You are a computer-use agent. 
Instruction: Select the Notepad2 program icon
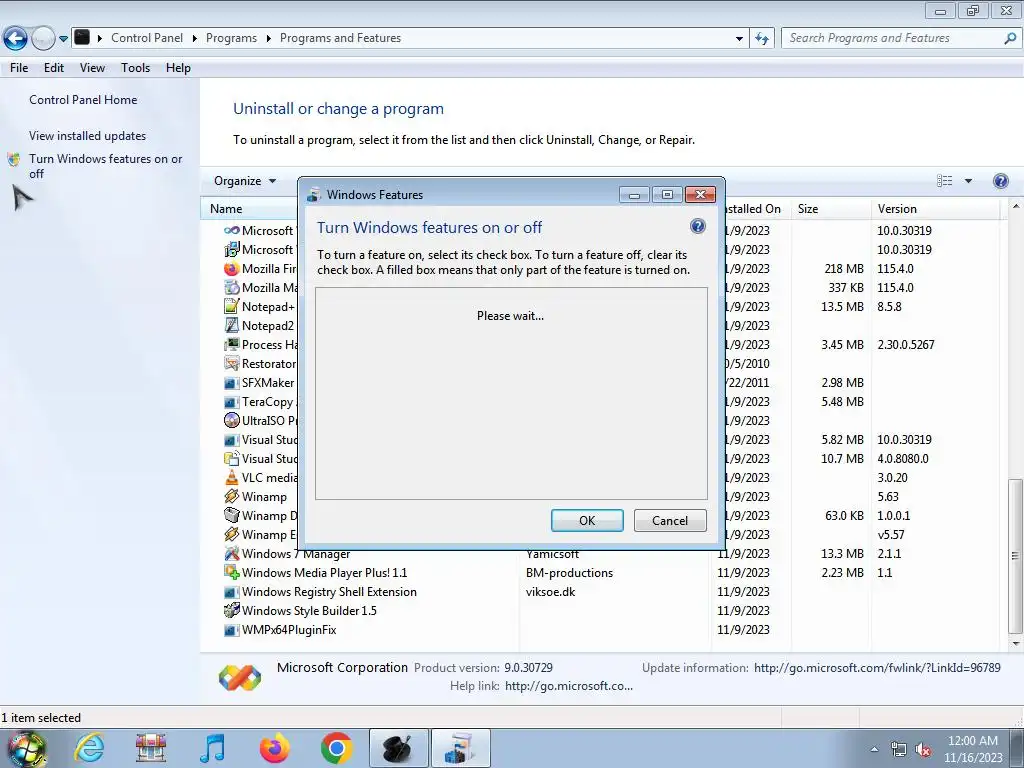point(231,325)
